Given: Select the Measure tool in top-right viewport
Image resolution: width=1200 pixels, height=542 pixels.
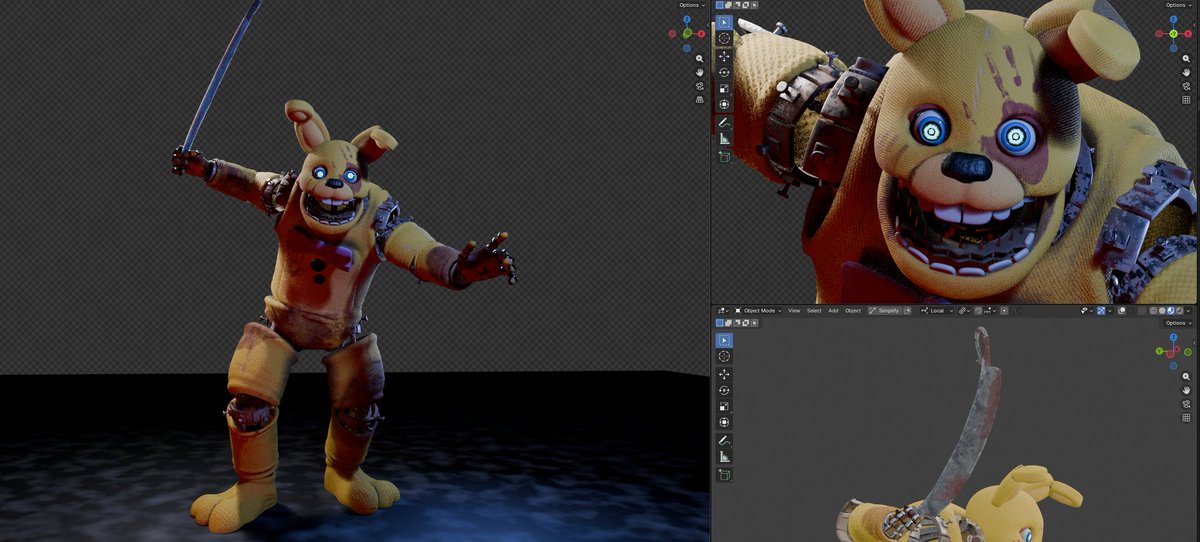Looking at the screenshot, I should pos(724,138).
